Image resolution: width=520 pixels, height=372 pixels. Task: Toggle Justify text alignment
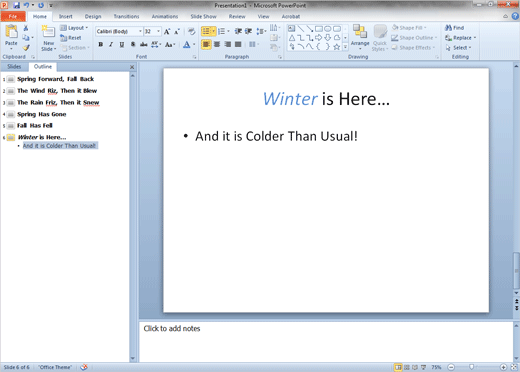(x=238, y=44)
